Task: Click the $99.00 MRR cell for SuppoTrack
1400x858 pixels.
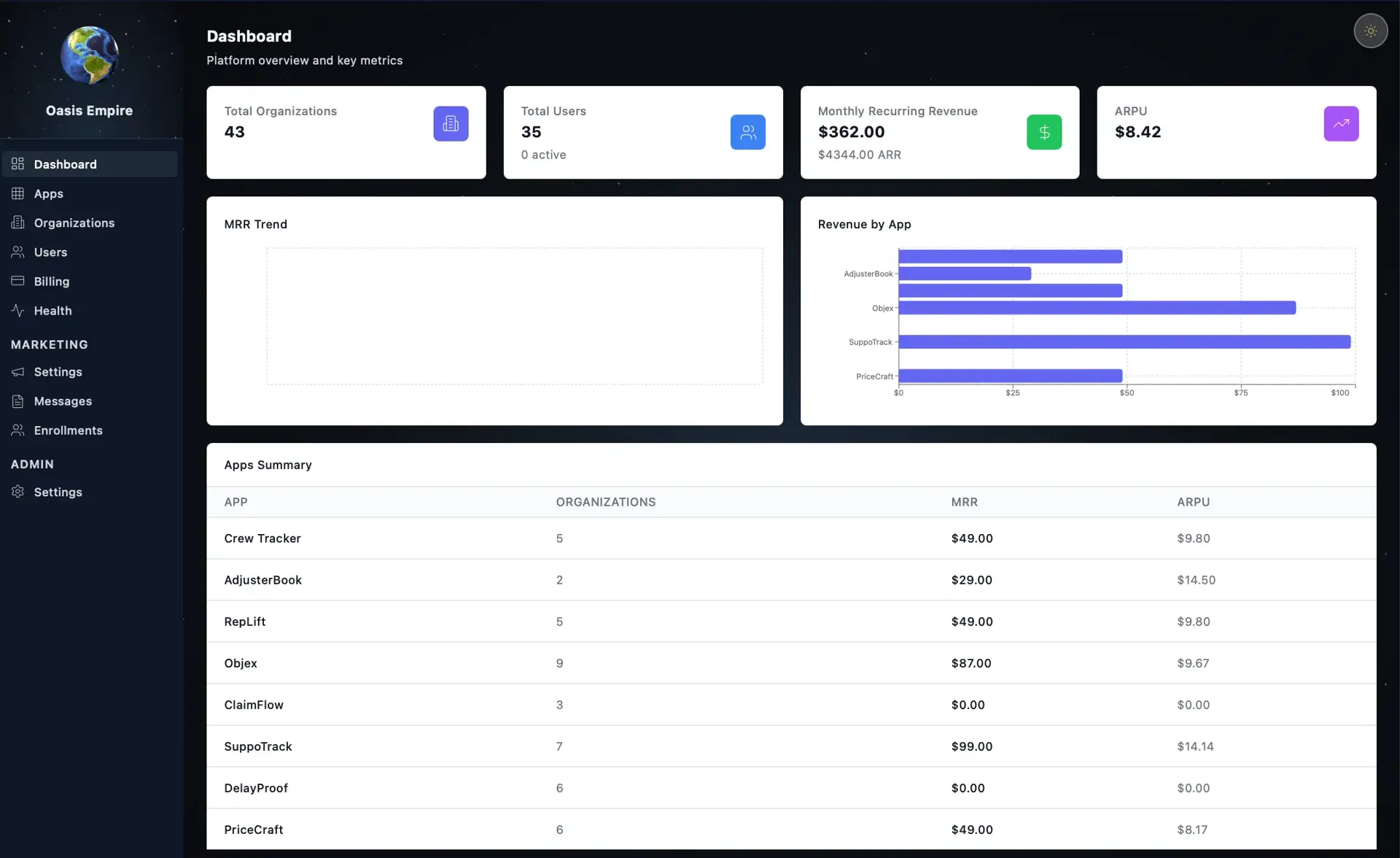Action: [971, 746]
